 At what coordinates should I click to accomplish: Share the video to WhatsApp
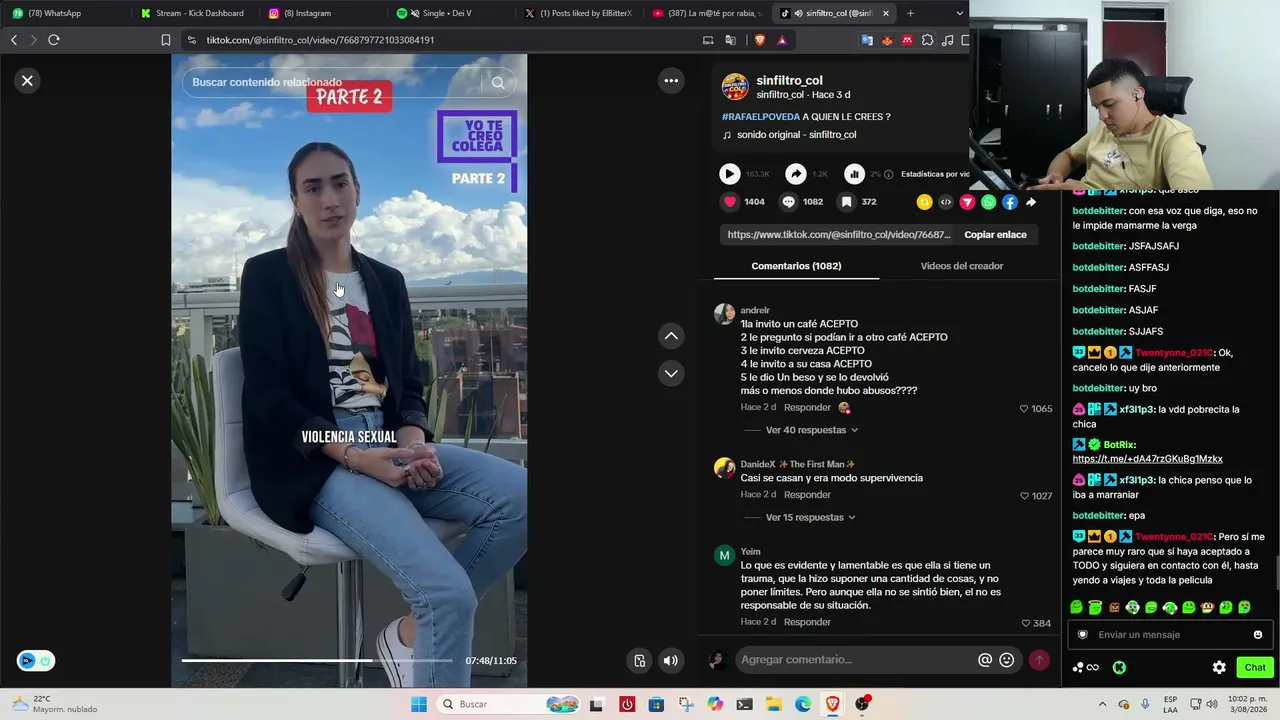(988, 202)
